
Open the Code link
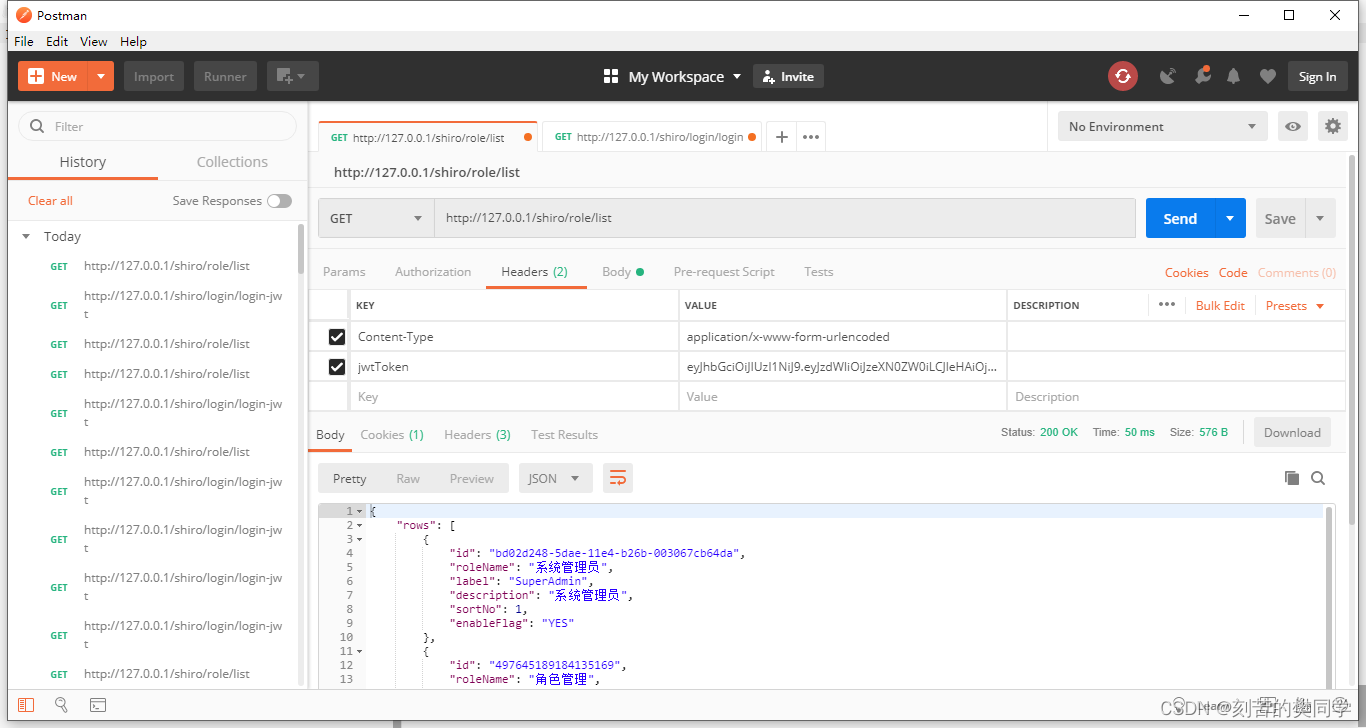pyautogui.click(x=1233, y=272)
